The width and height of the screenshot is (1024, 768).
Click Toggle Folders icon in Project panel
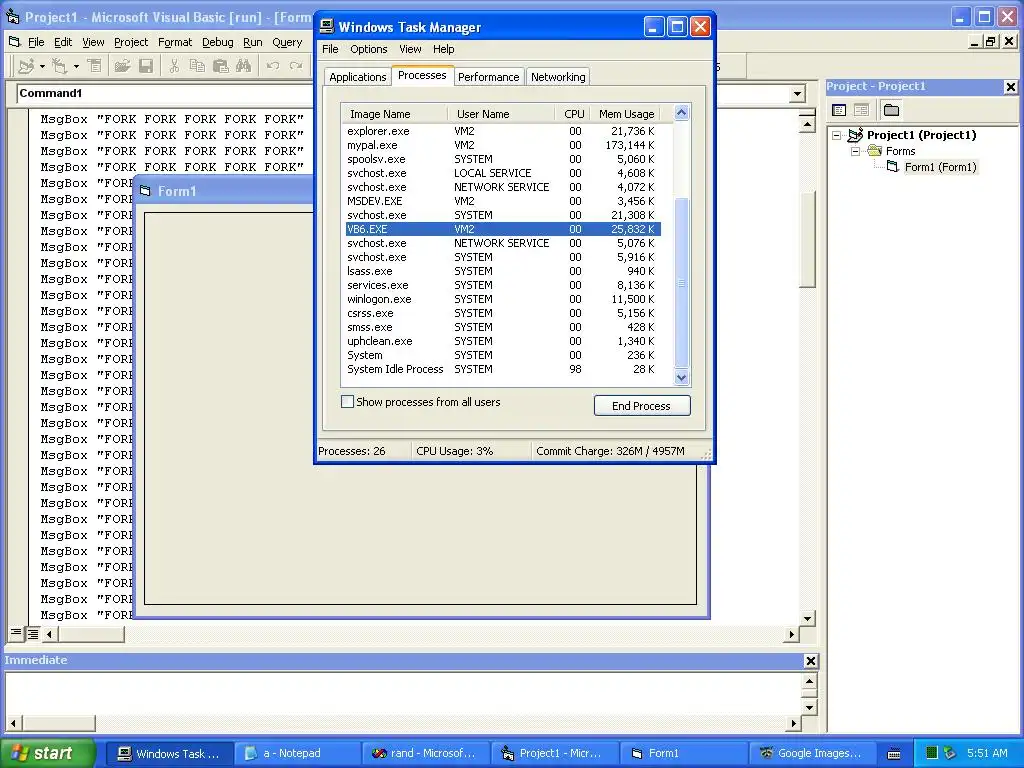(891, 110)
